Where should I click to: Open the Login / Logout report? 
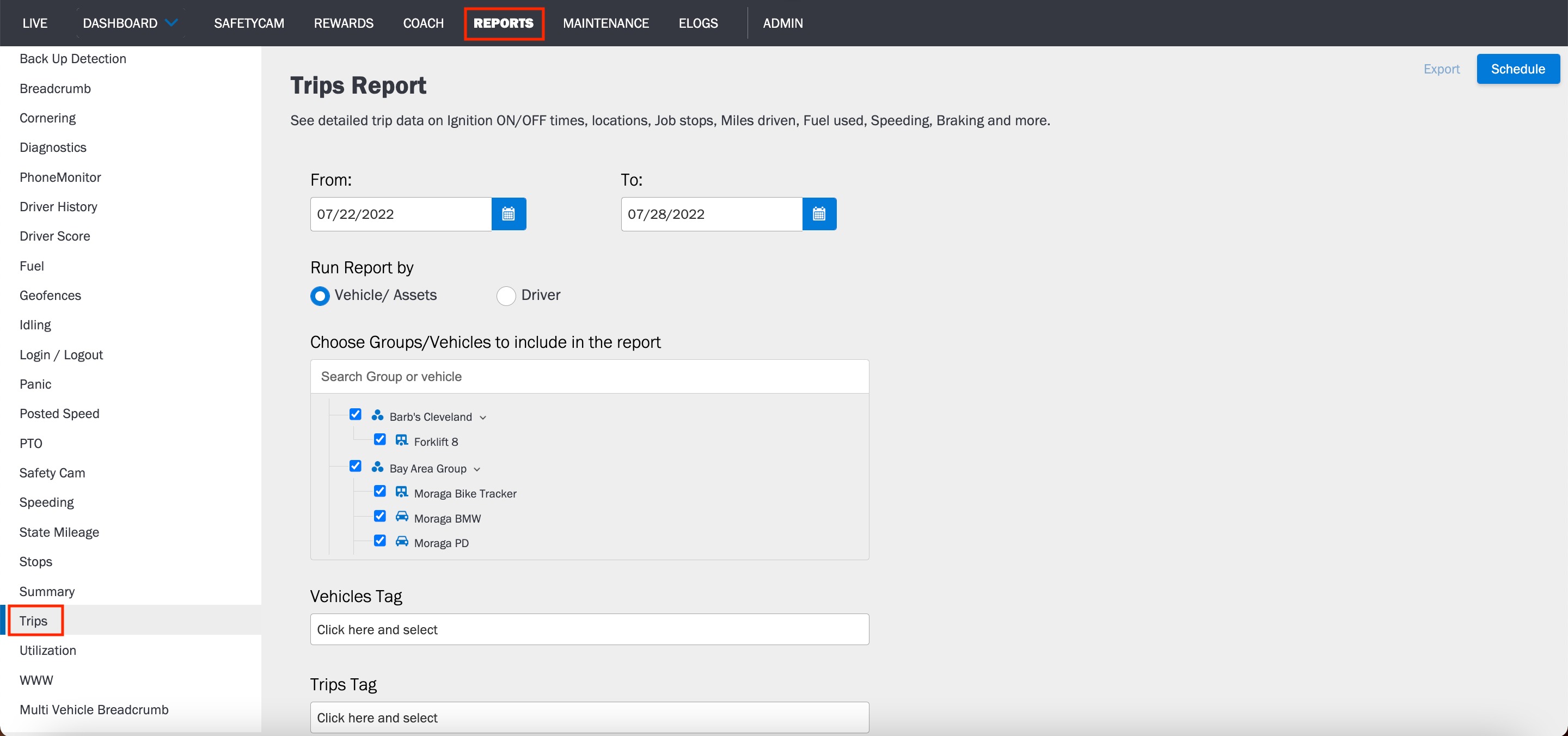(x=61, y=355)
